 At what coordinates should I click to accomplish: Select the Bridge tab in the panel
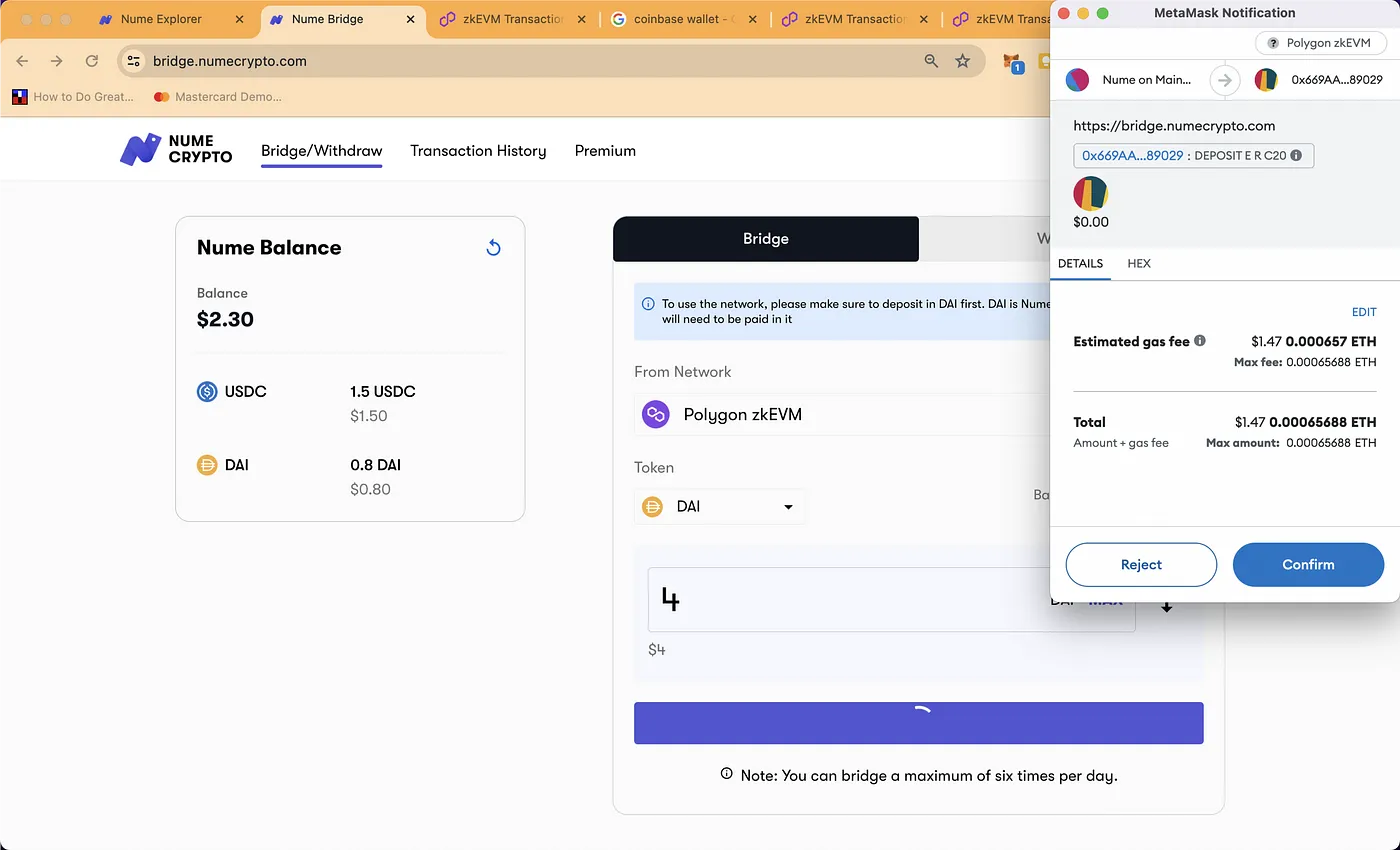pyautogui.click(x=766, y=239)
